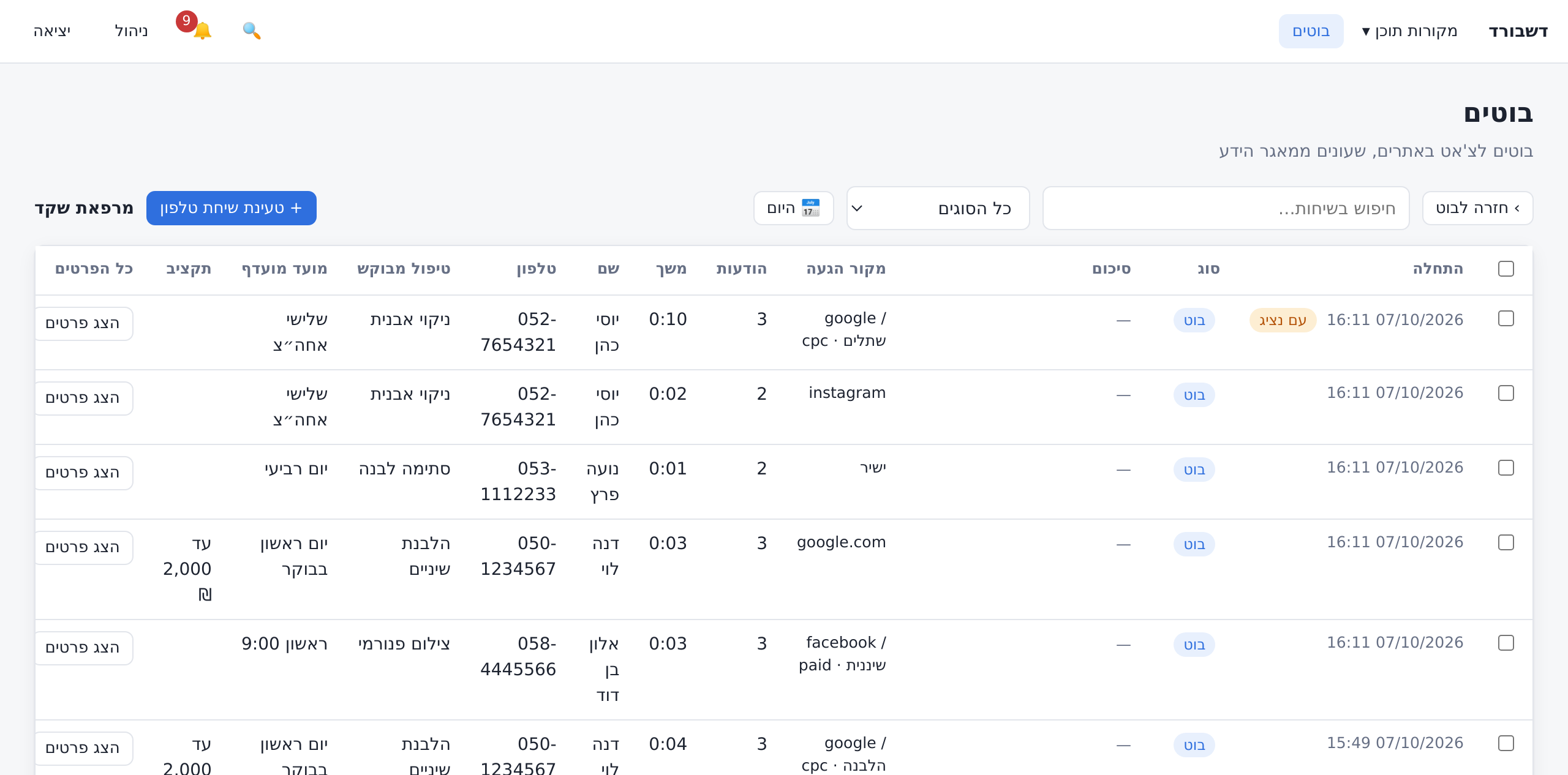1568x775 pixels.
Task: Click חזרה לבוט back button
Action: coord(1477,208)
